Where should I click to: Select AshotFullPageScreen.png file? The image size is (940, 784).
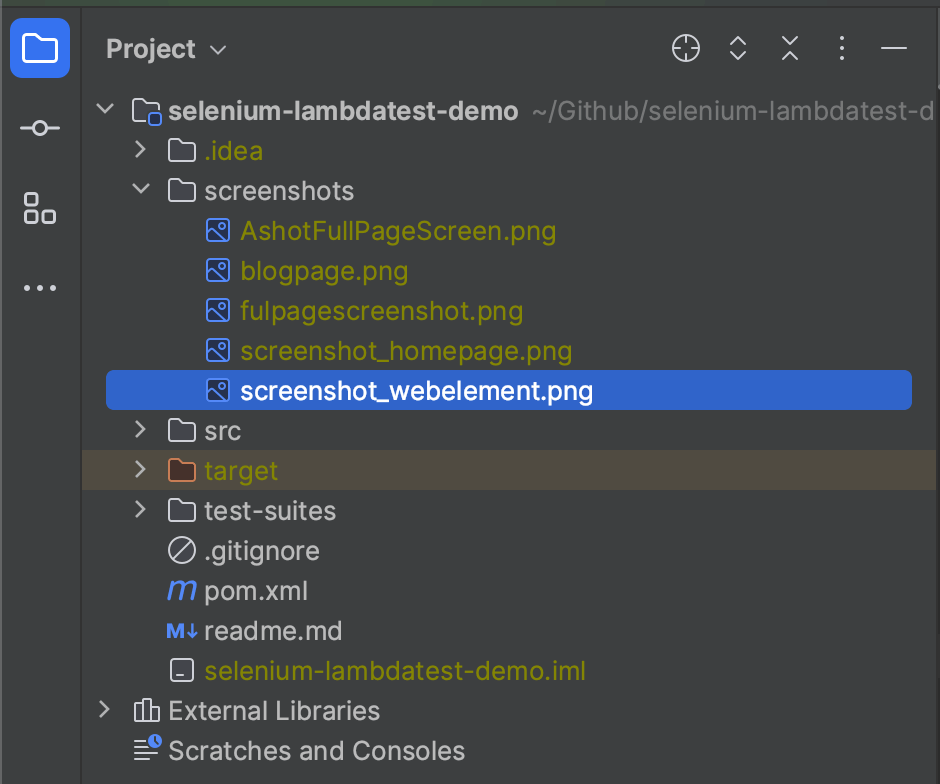(x=397, y=231)
